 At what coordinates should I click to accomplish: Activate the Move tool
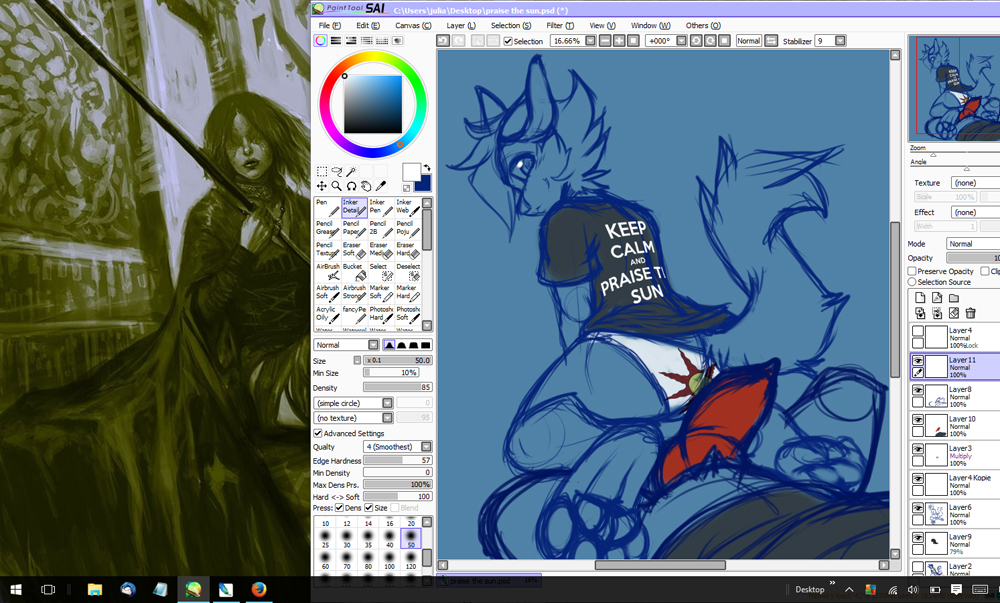pos(322,186)
